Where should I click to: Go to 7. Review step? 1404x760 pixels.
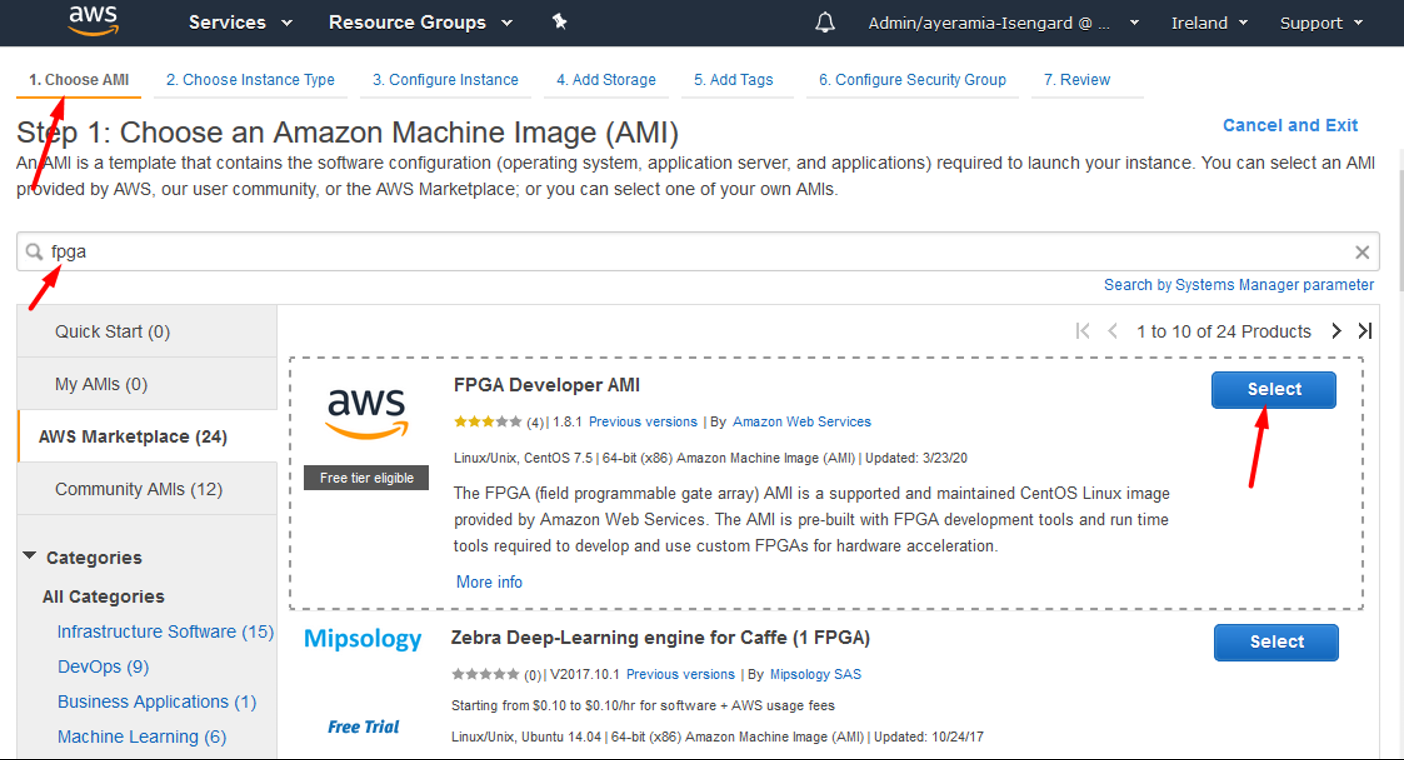coord(1077,80)
